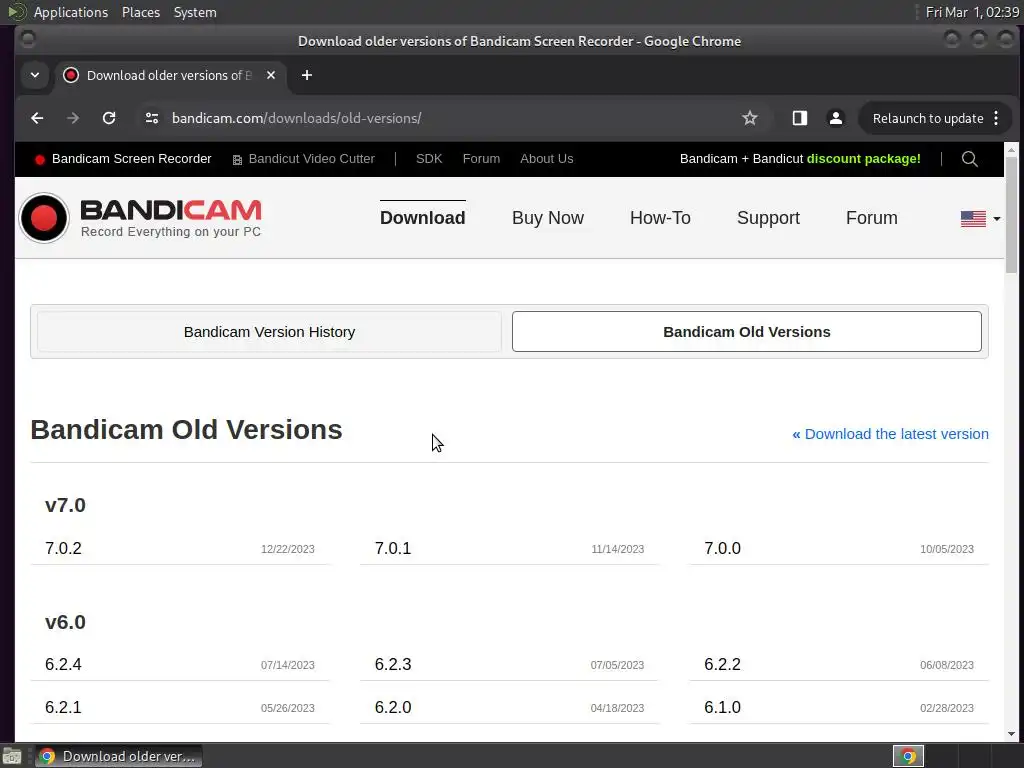The image size is (1024, 768).
Task: Show desktop icon in bottom panel
Action: pyautogui.click(x=12, y=756)
